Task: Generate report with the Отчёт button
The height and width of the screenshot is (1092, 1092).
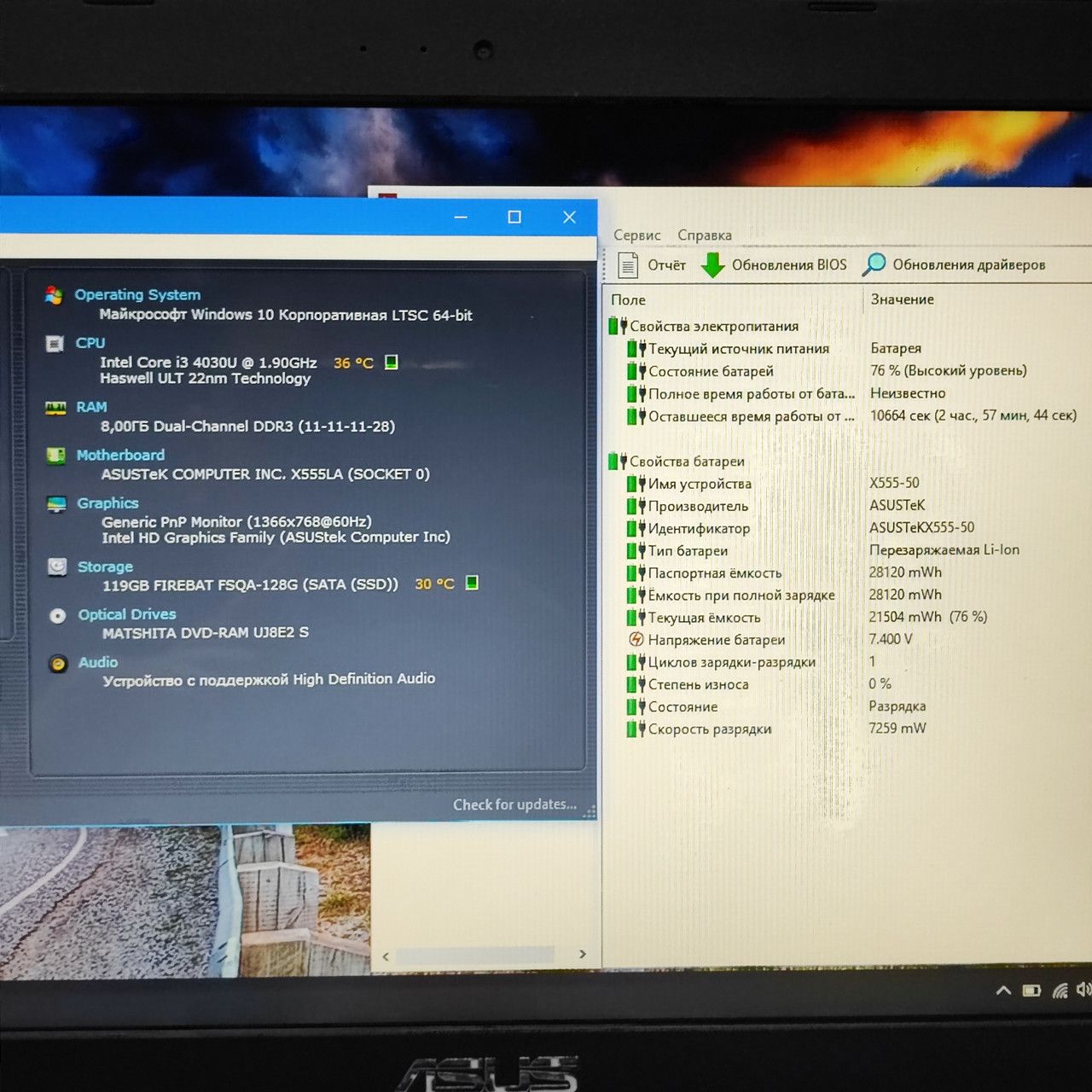Action: (651, 265)
